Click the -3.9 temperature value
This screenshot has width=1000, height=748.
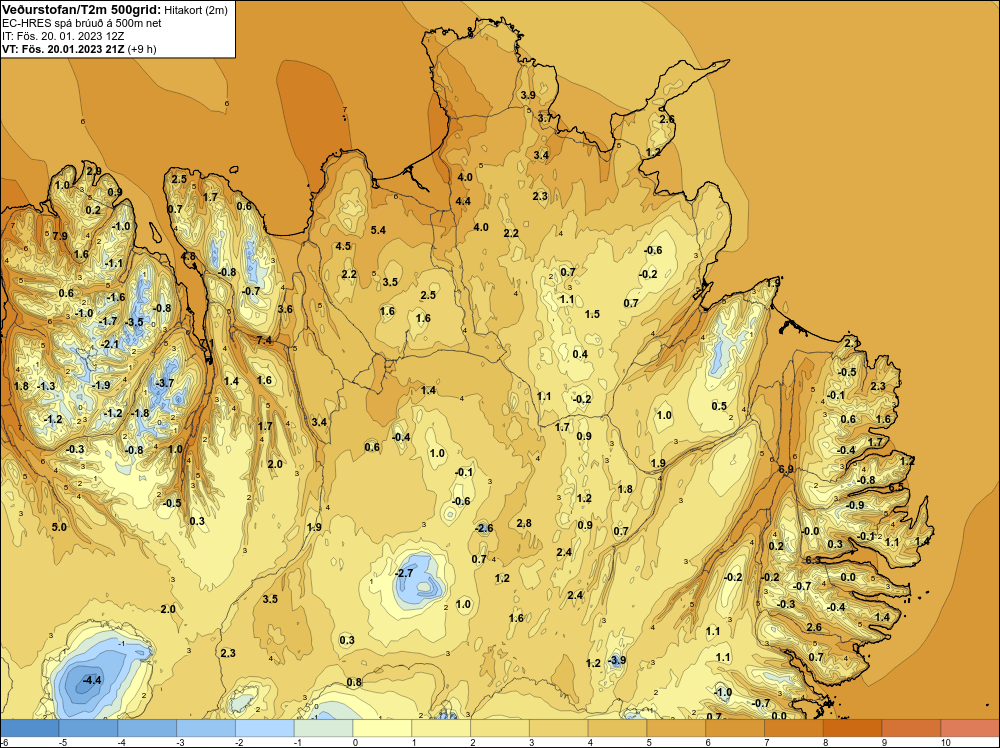(616, 660)
